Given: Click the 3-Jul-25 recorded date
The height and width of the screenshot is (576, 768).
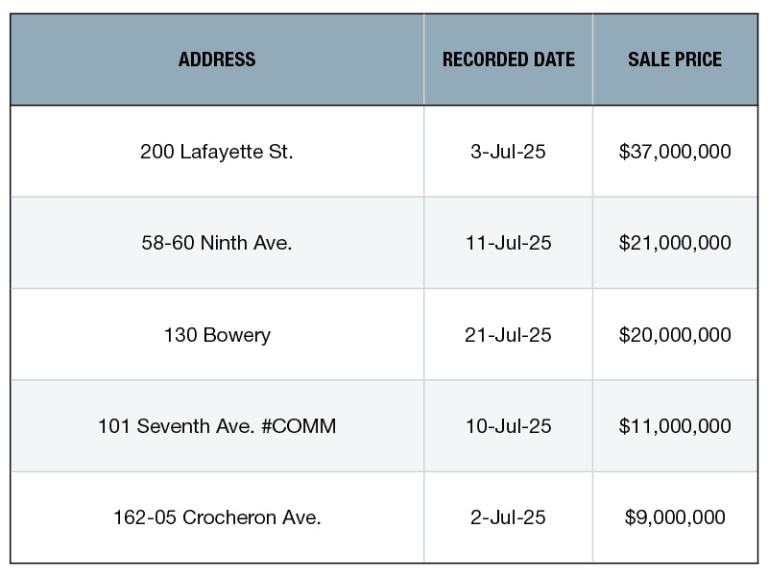Looking at the screenshot, I should point(508,151).
